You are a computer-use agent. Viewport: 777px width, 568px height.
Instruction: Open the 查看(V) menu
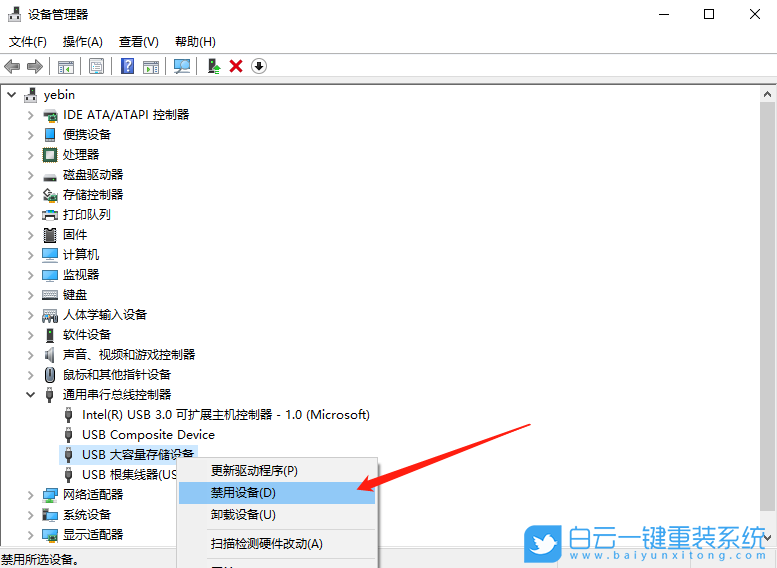[x=139, y=42]
